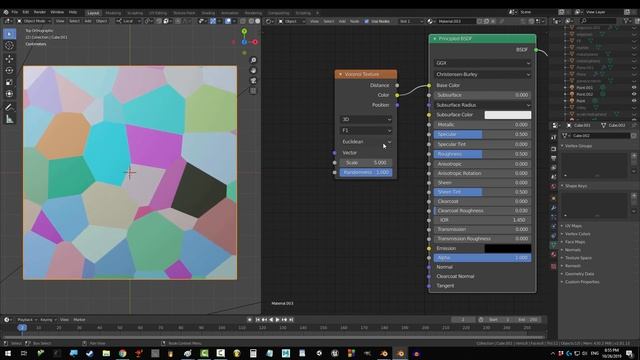Expand the UV Maps panel
Viewport: 640px width, 360px height.
[573, 226]
